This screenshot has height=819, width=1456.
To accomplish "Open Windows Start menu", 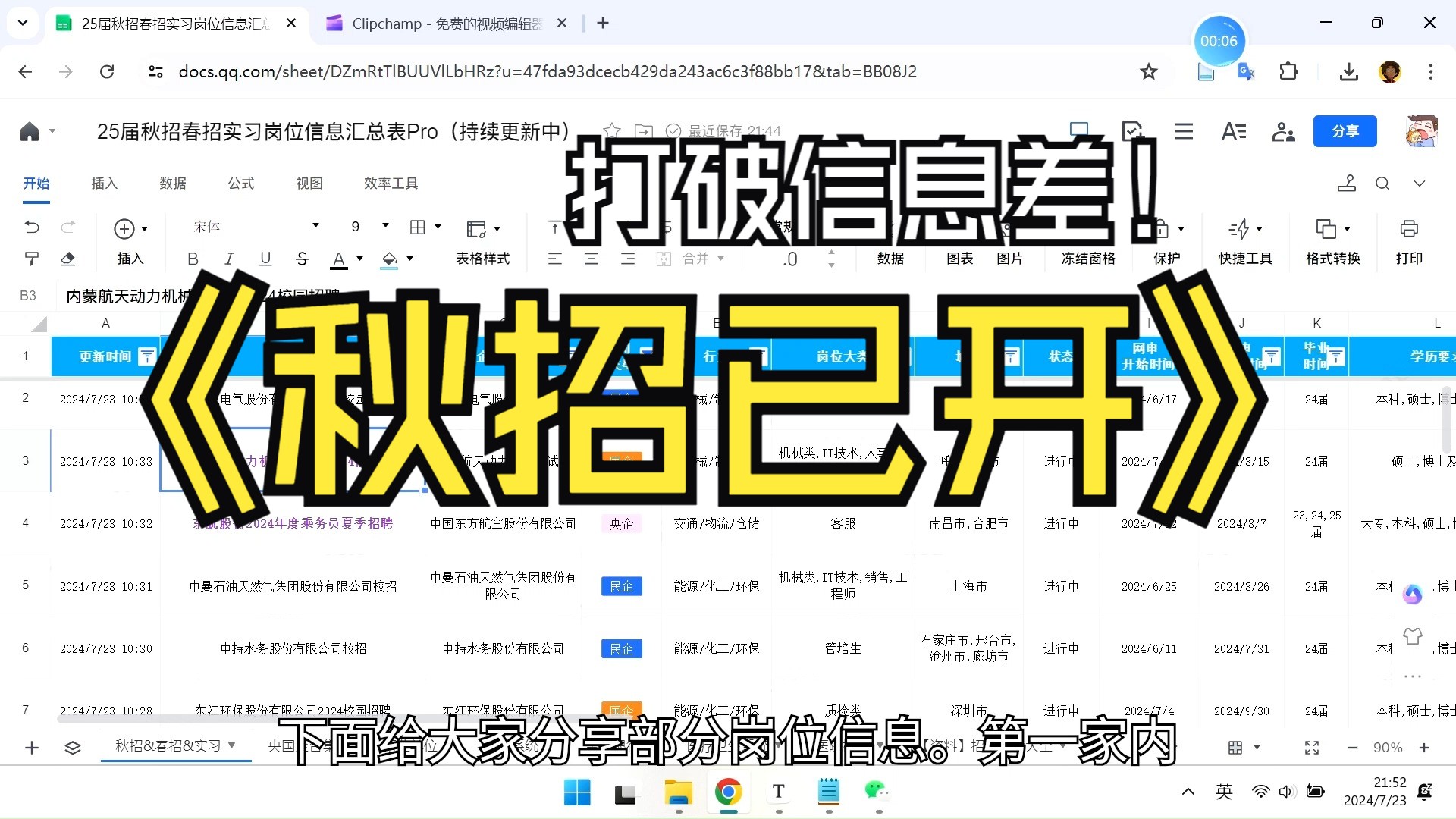I will click(577, 792).
